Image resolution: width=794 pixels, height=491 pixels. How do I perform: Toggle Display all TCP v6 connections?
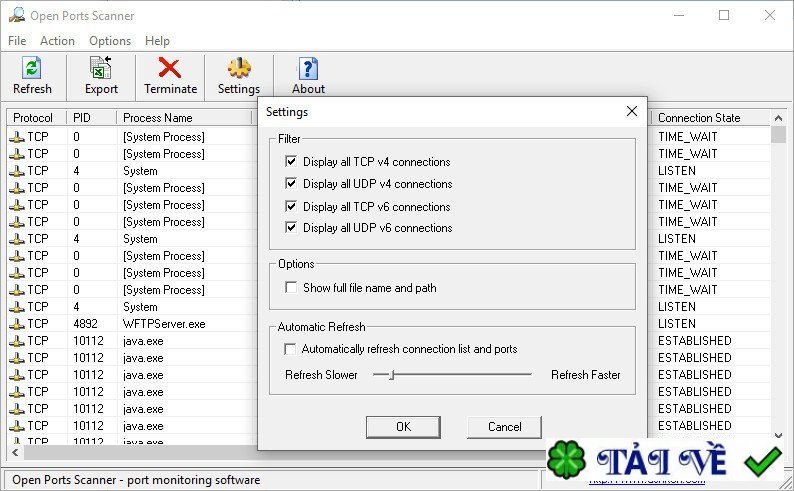click(x=291, y=206)
